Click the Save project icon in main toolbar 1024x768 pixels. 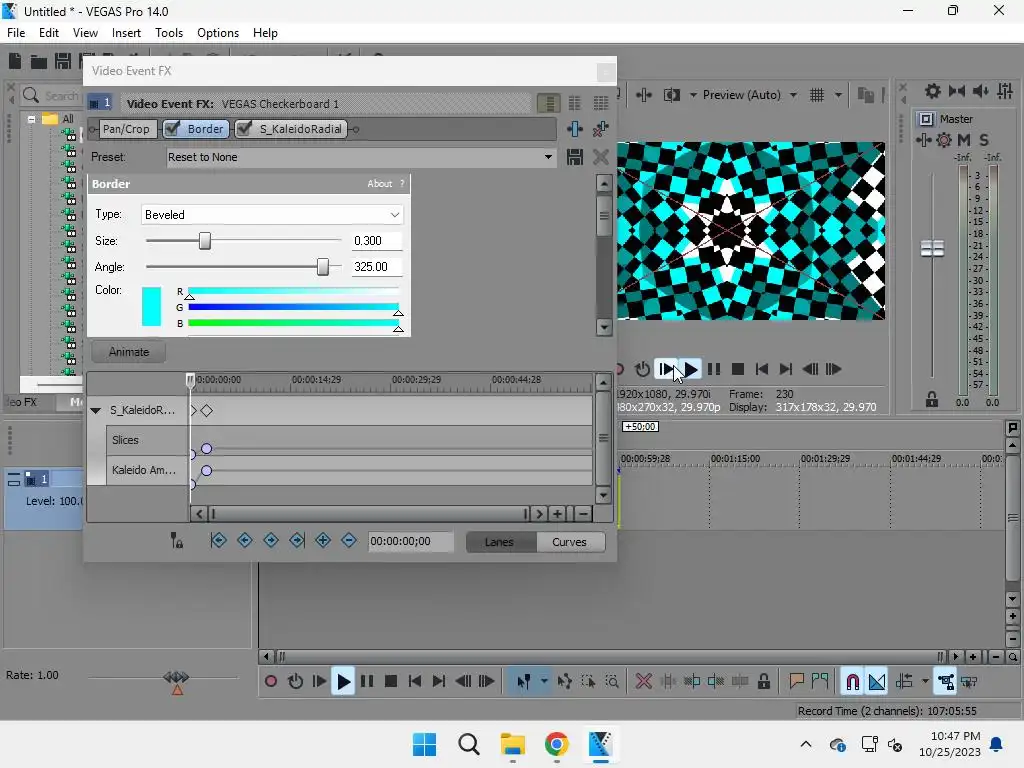pos(63,61)
